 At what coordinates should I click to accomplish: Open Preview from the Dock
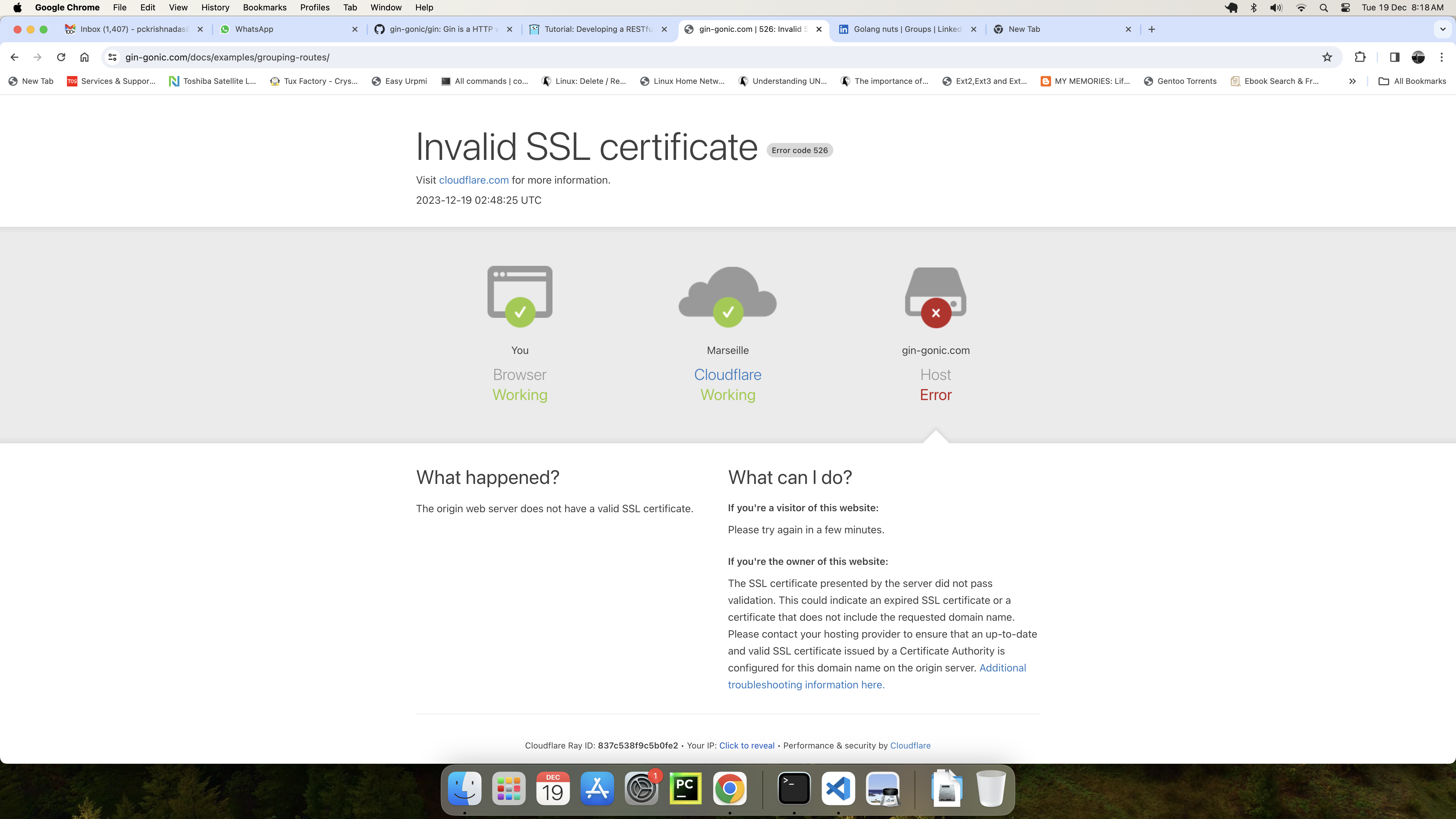[x=882, y=788]
